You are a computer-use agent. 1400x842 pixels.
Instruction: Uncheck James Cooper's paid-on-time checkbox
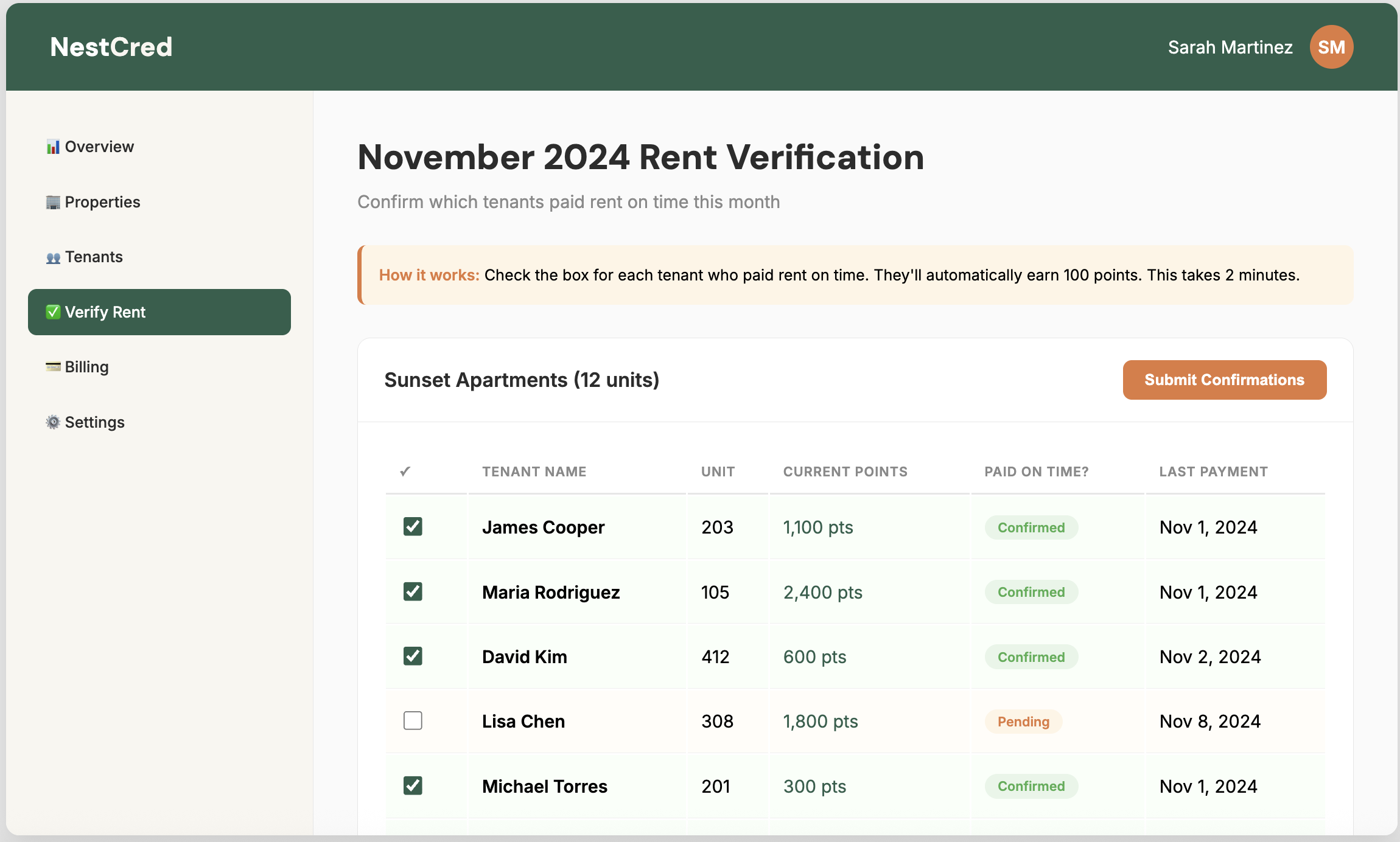pyautogui.click(x=413, y=527)
